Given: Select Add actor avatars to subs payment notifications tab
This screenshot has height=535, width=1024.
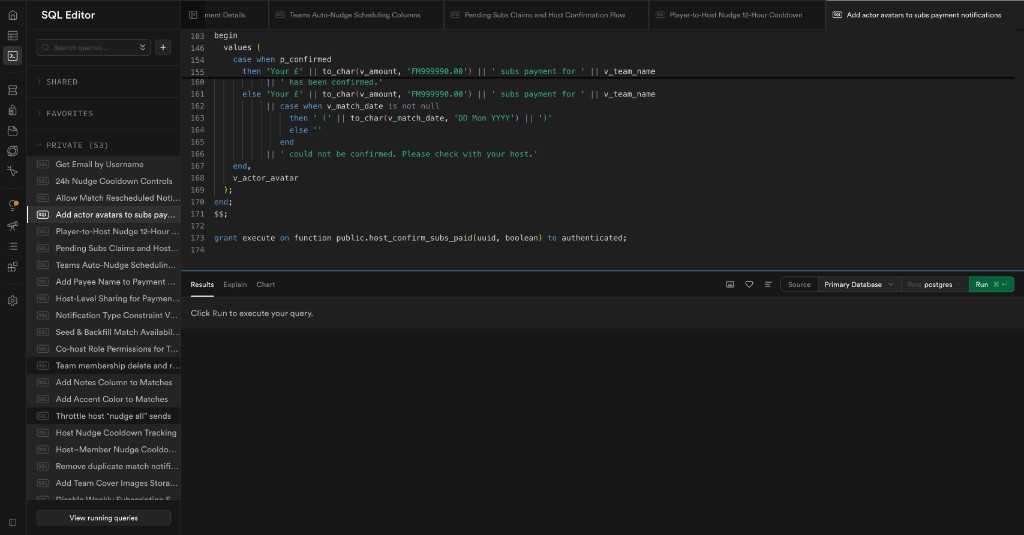Looking at the screenshot, I should pyautogui.click(x=923, y=14).
